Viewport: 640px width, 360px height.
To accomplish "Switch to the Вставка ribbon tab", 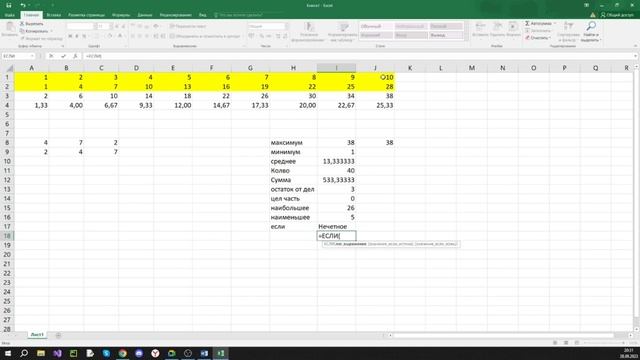I will pyautogui.click(x=53, y=15).
